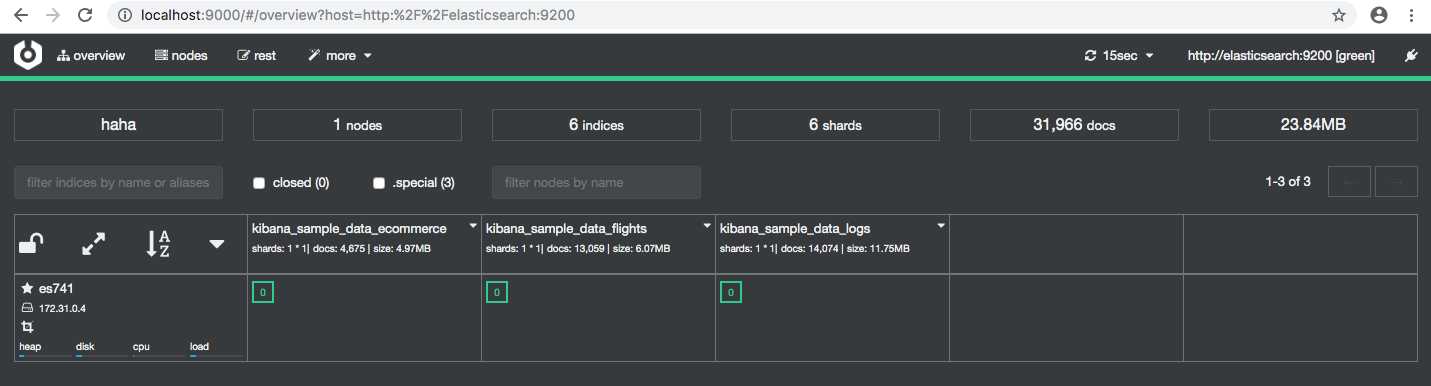This screenshot has width=1431, height=386.
Task: Click the 1-3 of 3 pagination text
Action: (1288, 182)
